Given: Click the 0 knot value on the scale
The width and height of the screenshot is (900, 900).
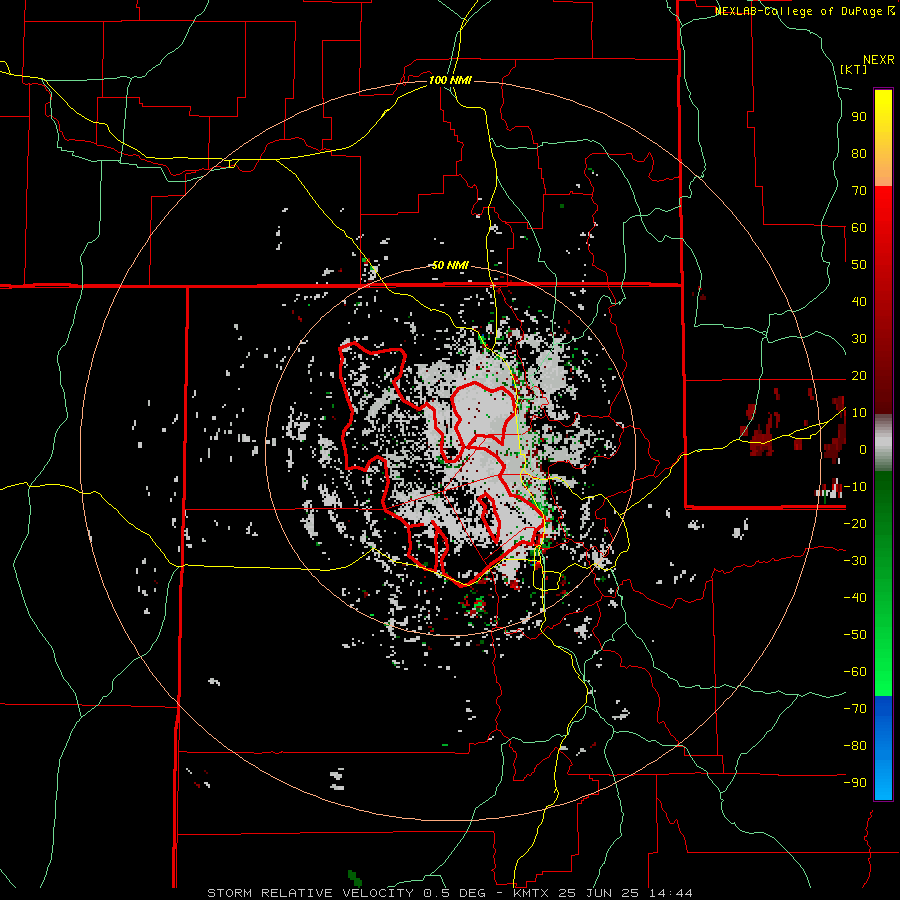Looking at the screenshot, I should point(863,449).
